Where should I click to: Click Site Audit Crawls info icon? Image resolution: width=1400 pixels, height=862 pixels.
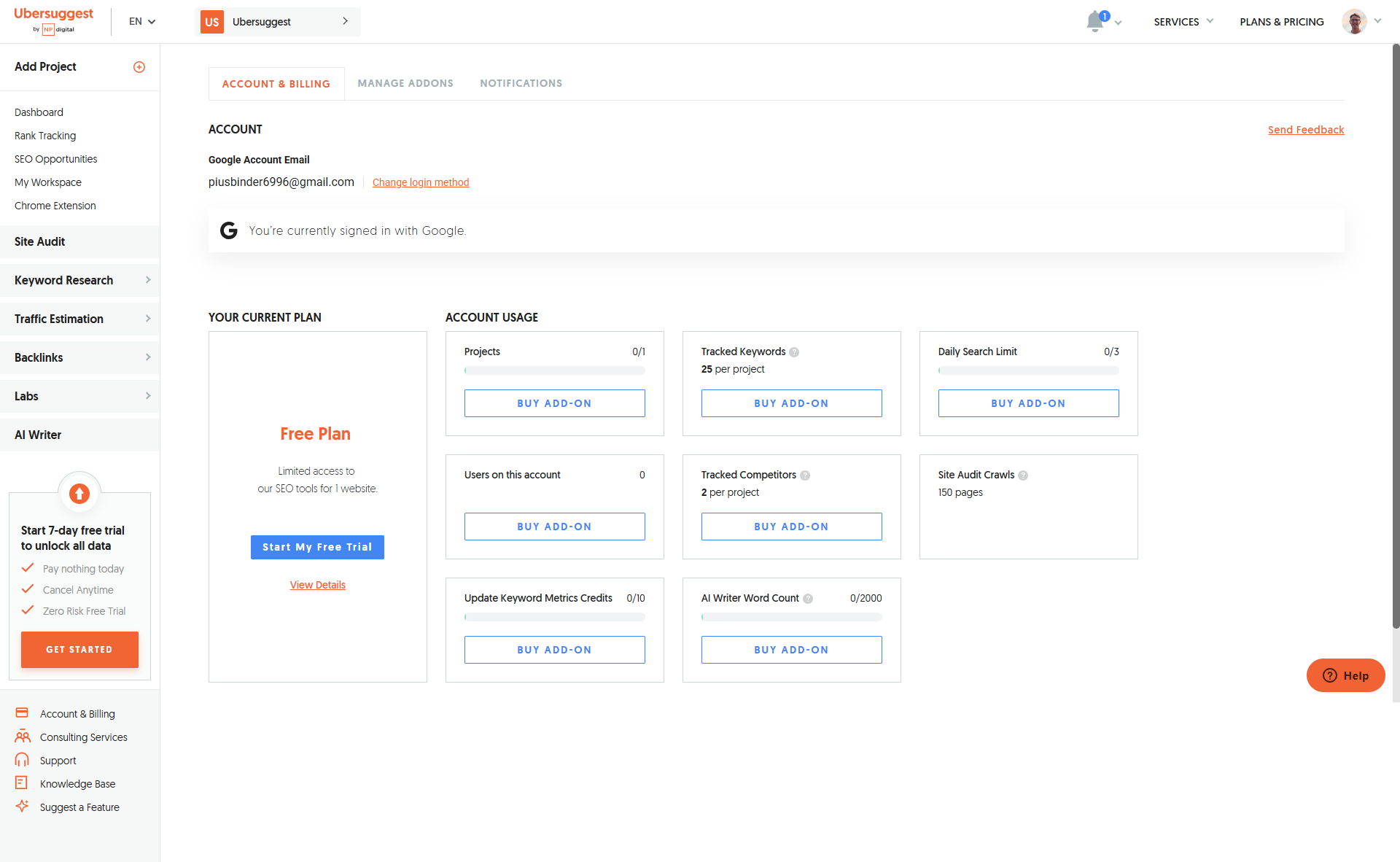click(1023, 475)
